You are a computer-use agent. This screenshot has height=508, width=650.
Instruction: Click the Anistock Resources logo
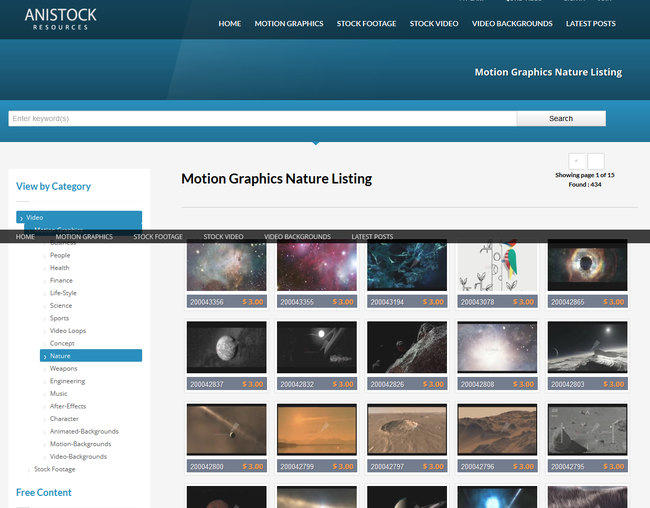coord(60,18)
